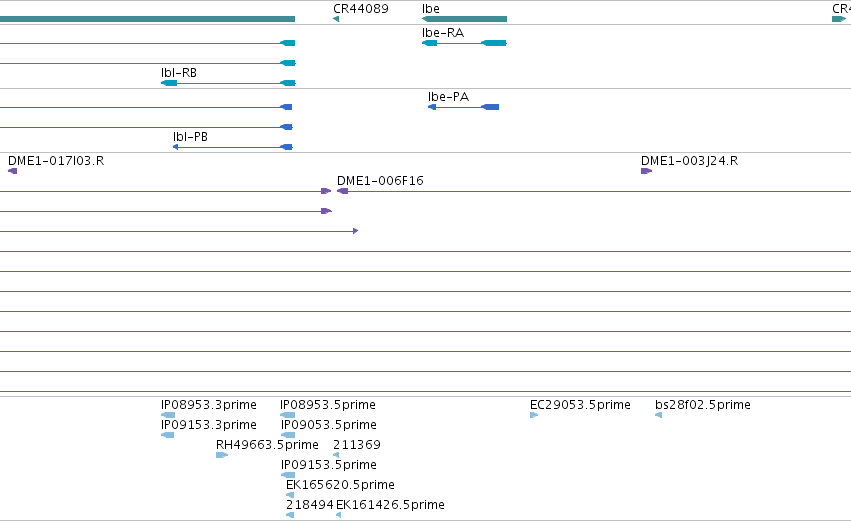Select the EK165620.5prime arrow glyph

[x=290, y=495]
